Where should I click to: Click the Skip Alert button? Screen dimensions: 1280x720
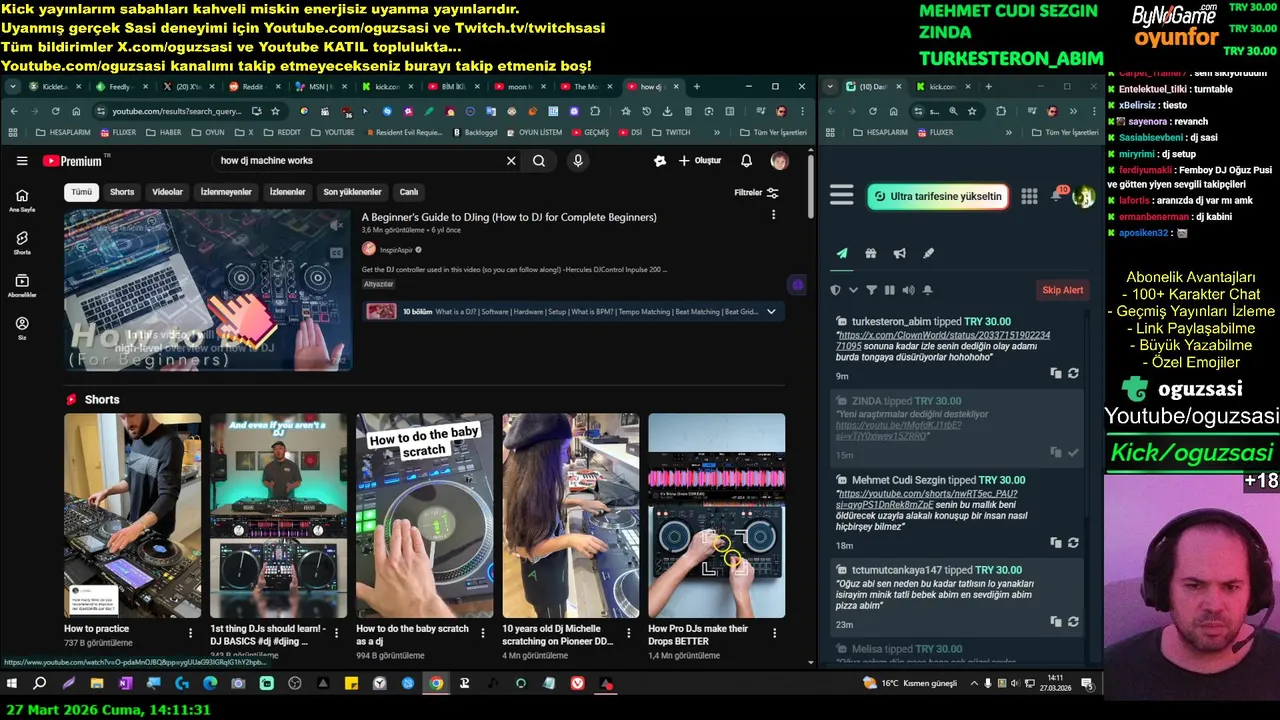pos(1062,290)
